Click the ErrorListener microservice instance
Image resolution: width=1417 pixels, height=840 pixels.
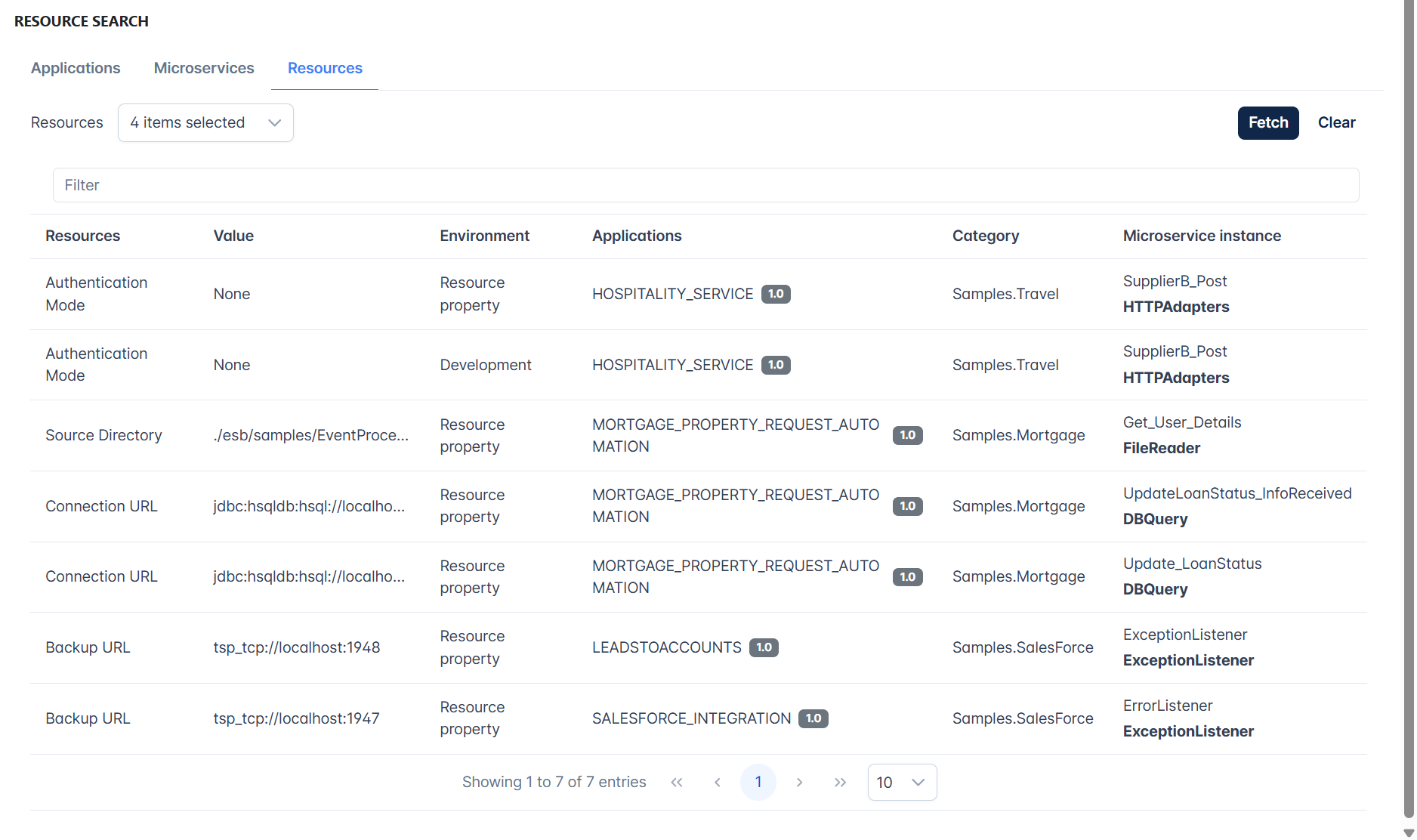1168,706
